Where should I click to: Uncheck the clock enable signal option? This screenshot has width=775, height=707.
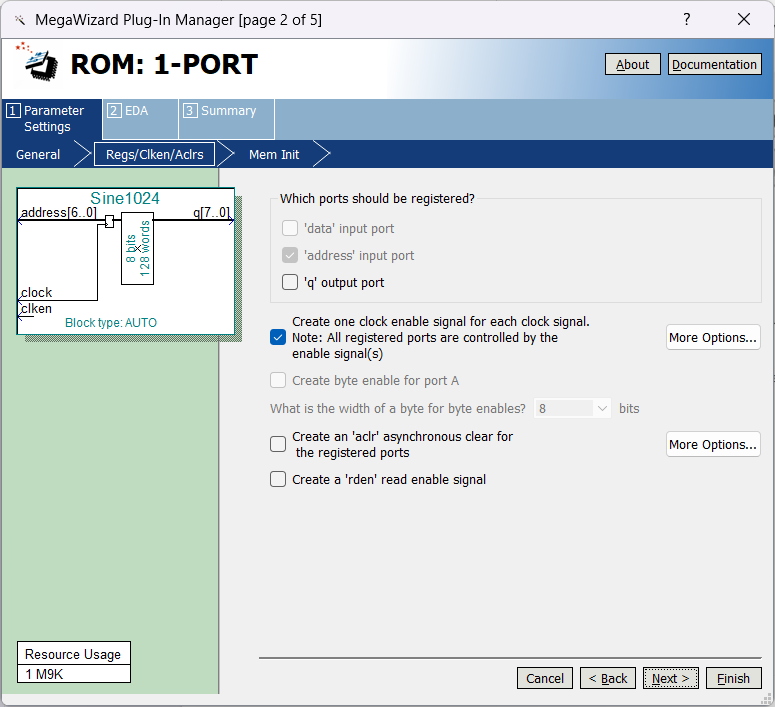pyautogui.click(x=278, y=338)
